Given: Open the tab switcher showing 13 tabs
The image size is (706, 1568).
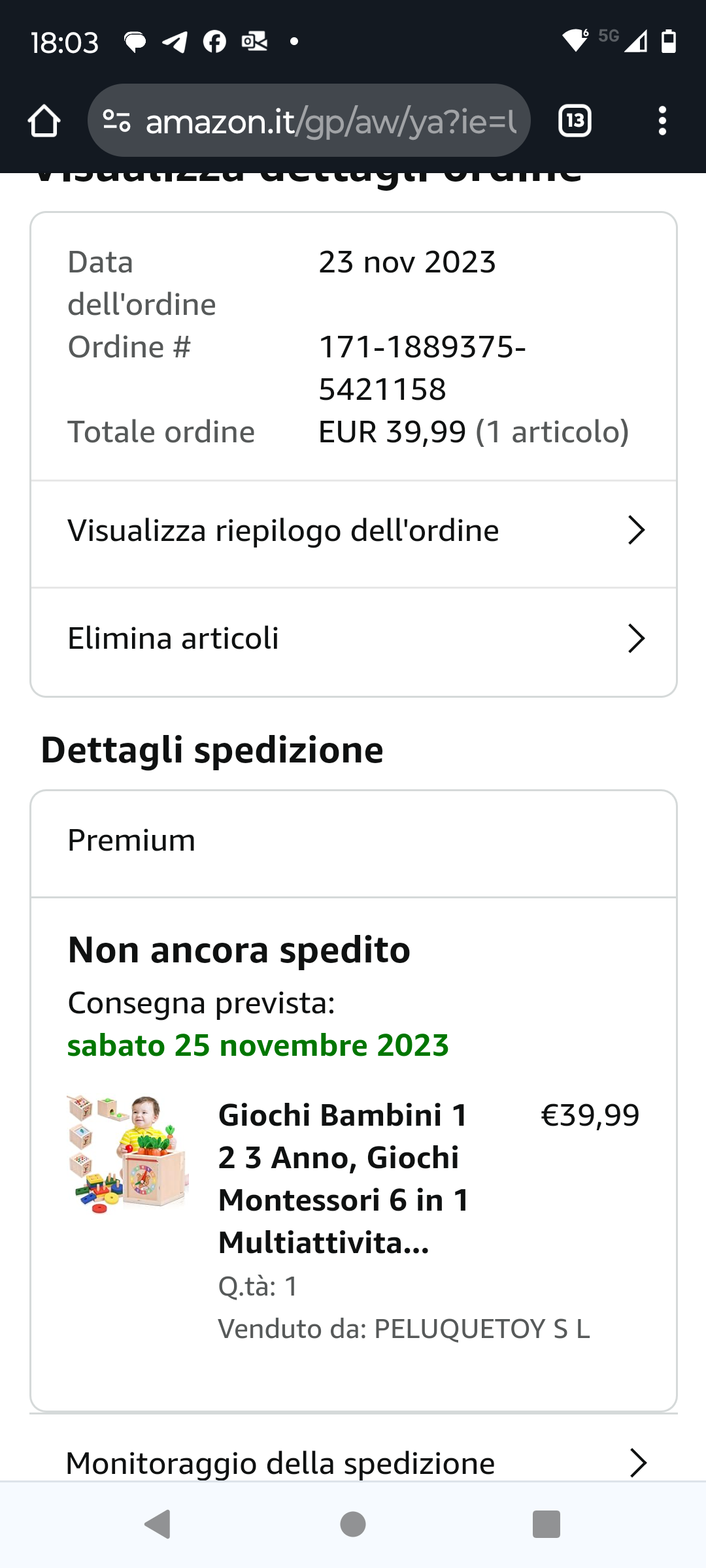Looking at the screenshot, I should coord(575,121).
